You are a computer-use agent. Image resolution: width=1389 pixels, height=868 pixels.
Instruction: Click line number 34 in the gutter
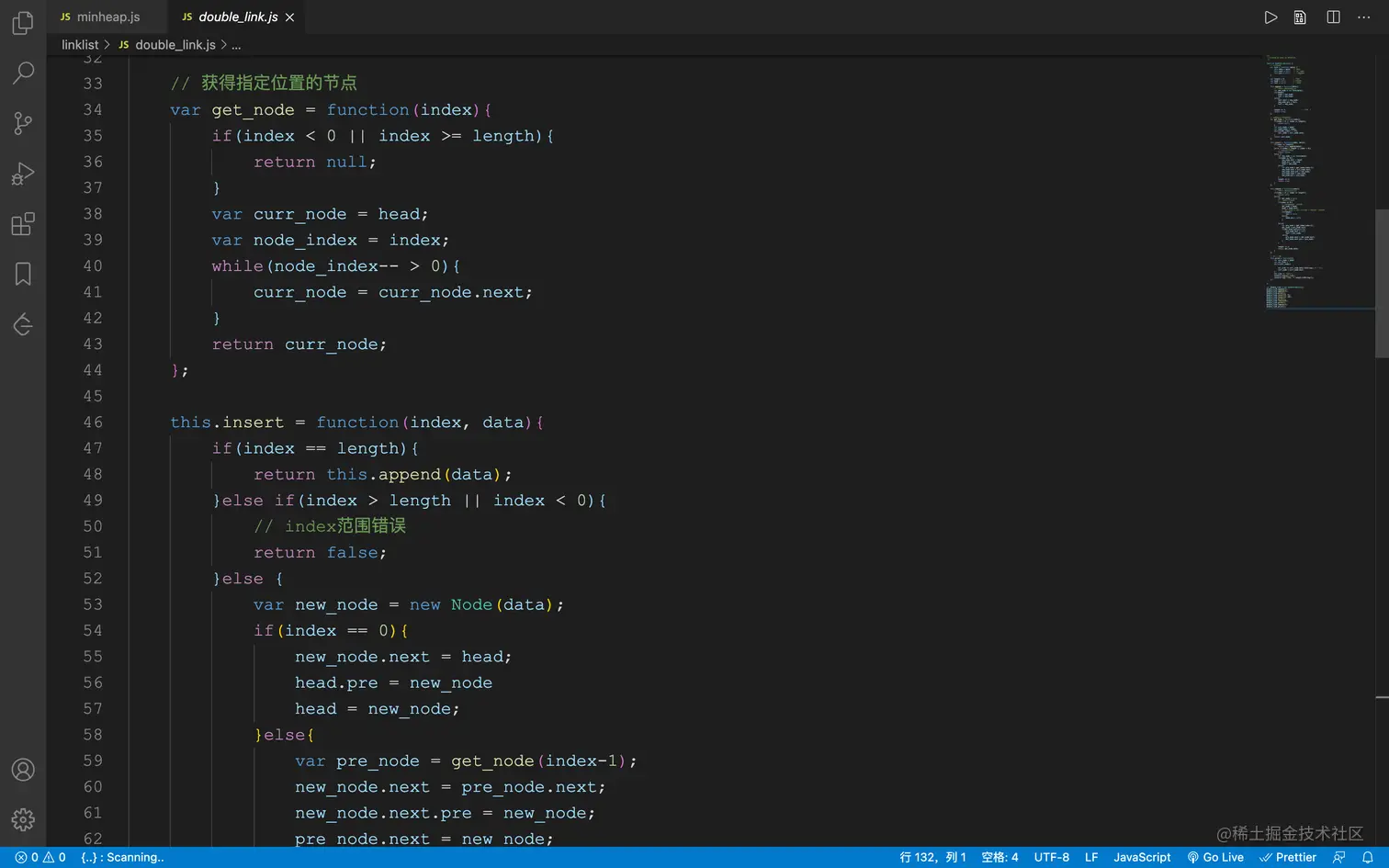point(93,110)
